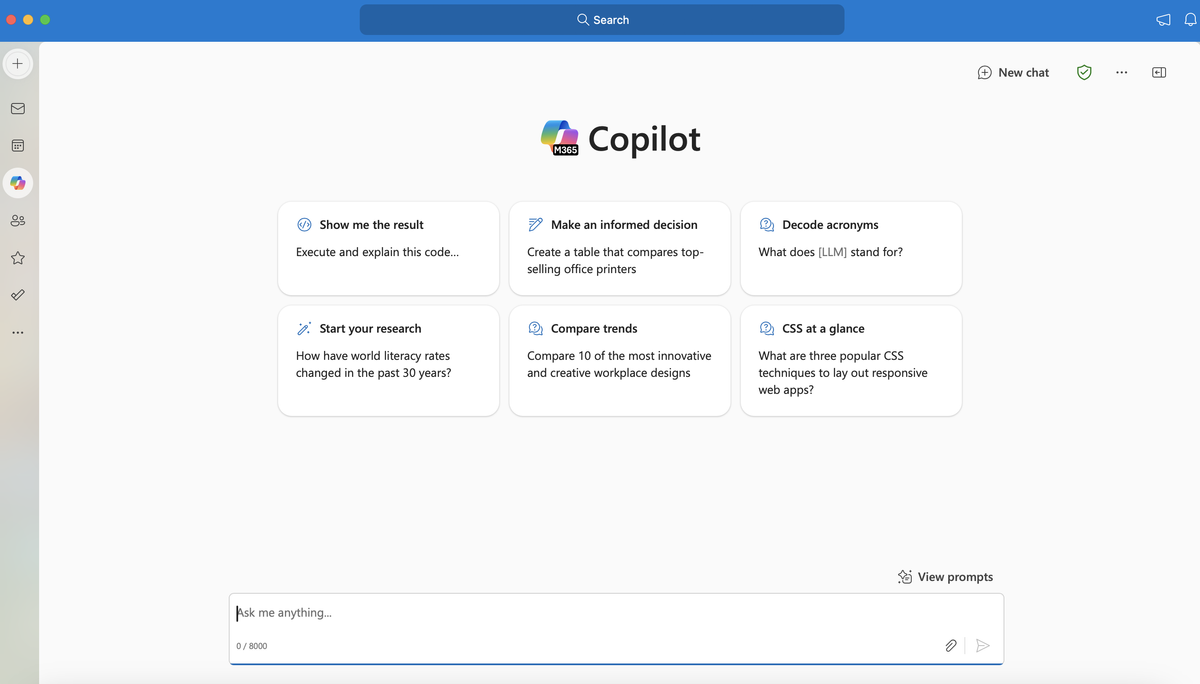Open the more options ellipsis near New chat
Image resolution: width=1200 pixels, height=684 pixels.
1121,72
